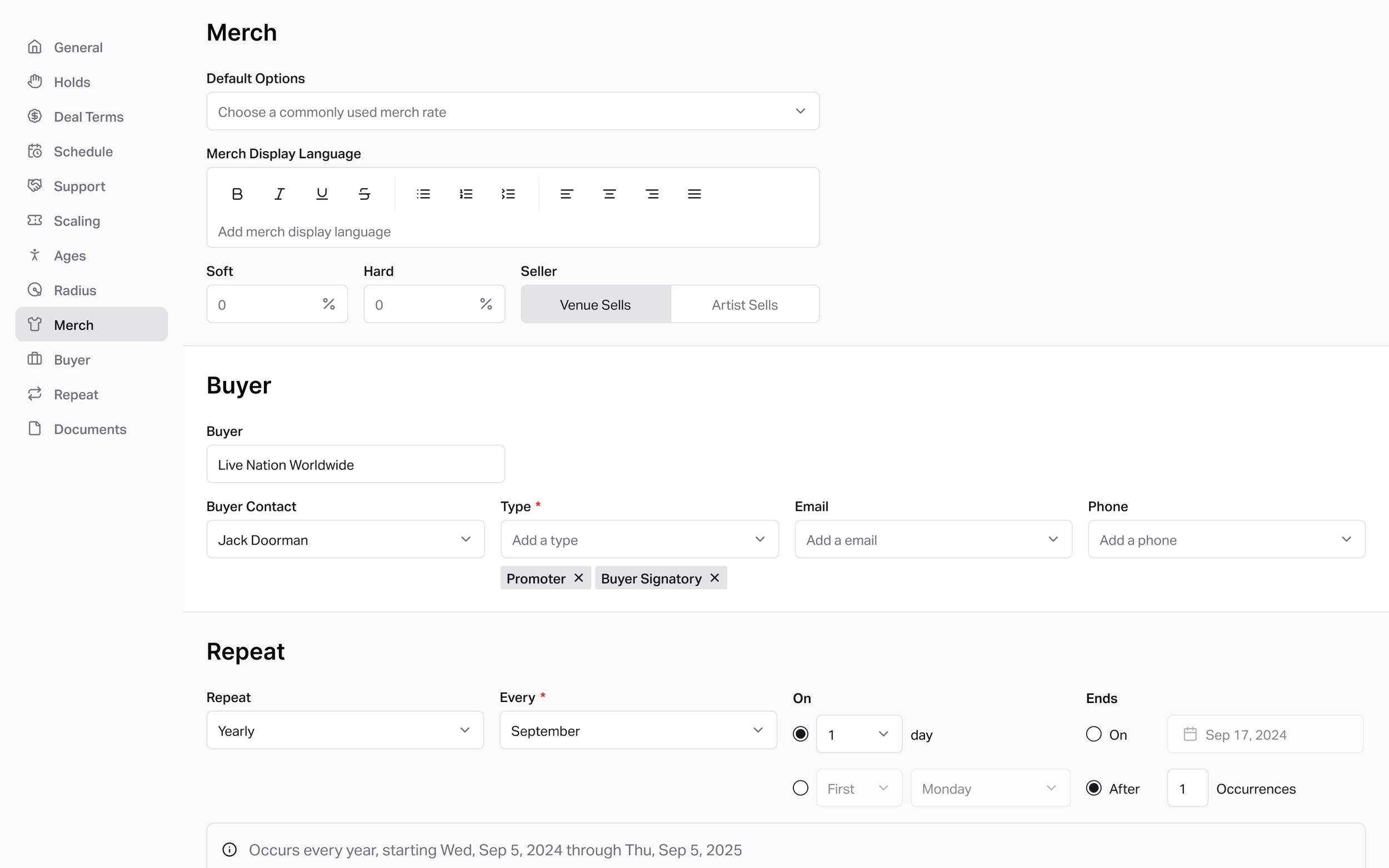The height and width of the screenshot is (868, 1389).
Task: Insert a numbered list in the merch editor
Action: point(466,193)
